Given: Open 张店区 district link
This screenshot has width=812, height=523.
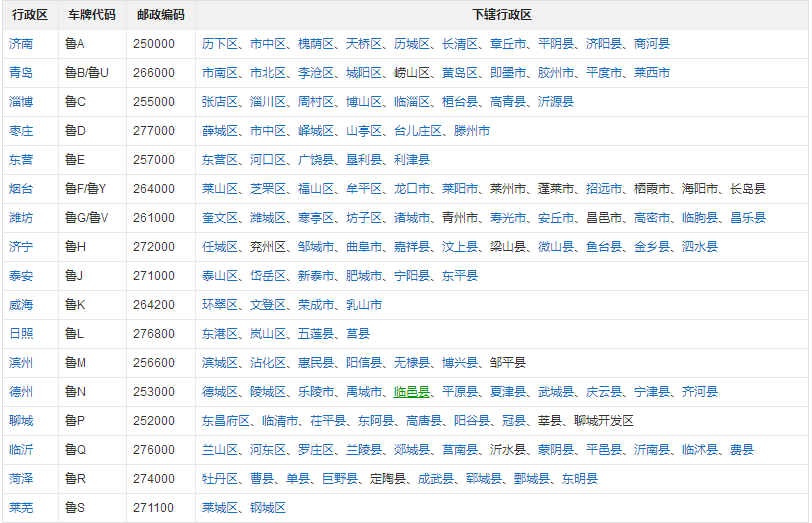Looking at the screenshot, I should (x=220, y=102).
